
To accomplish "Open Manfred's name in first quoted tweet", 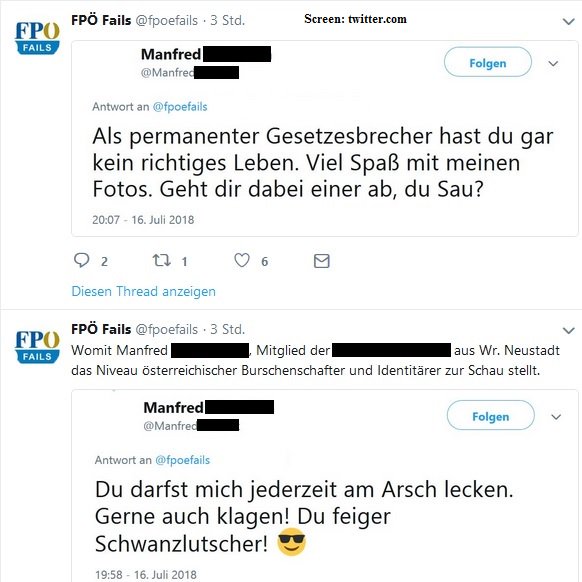I will pos(171,54).
